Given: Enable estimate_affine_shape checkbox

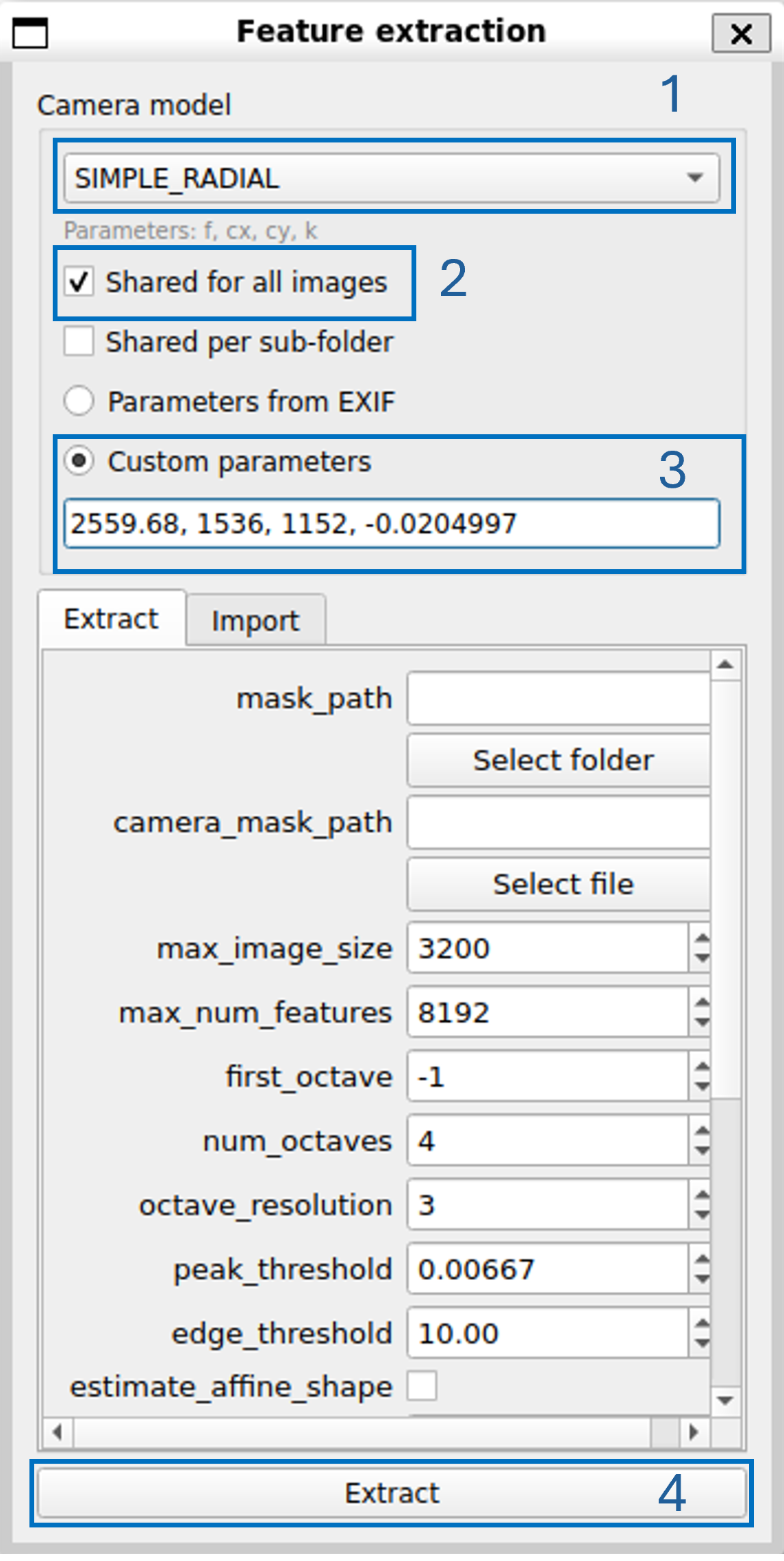Looking at the screenshot, I should pyautogui.click(x=422, y=1386).
